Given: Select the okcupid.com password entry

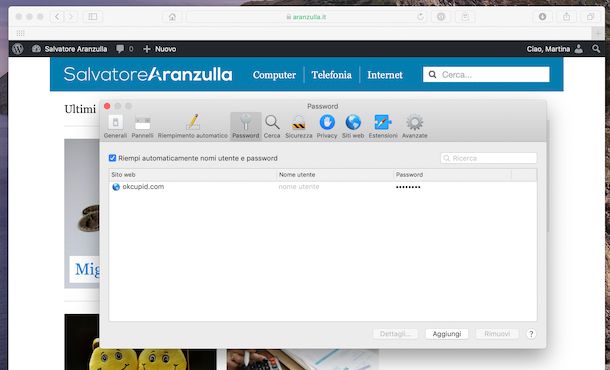Looking at the screenshot, I should [323, 187].
